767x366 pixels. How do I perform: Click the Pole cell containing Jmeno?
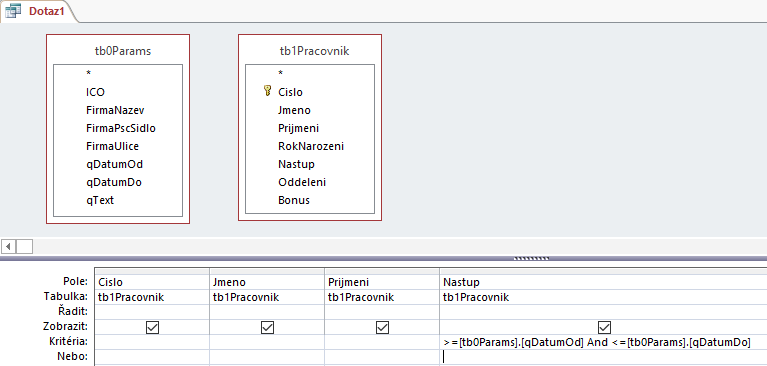(x=267, y=282)
